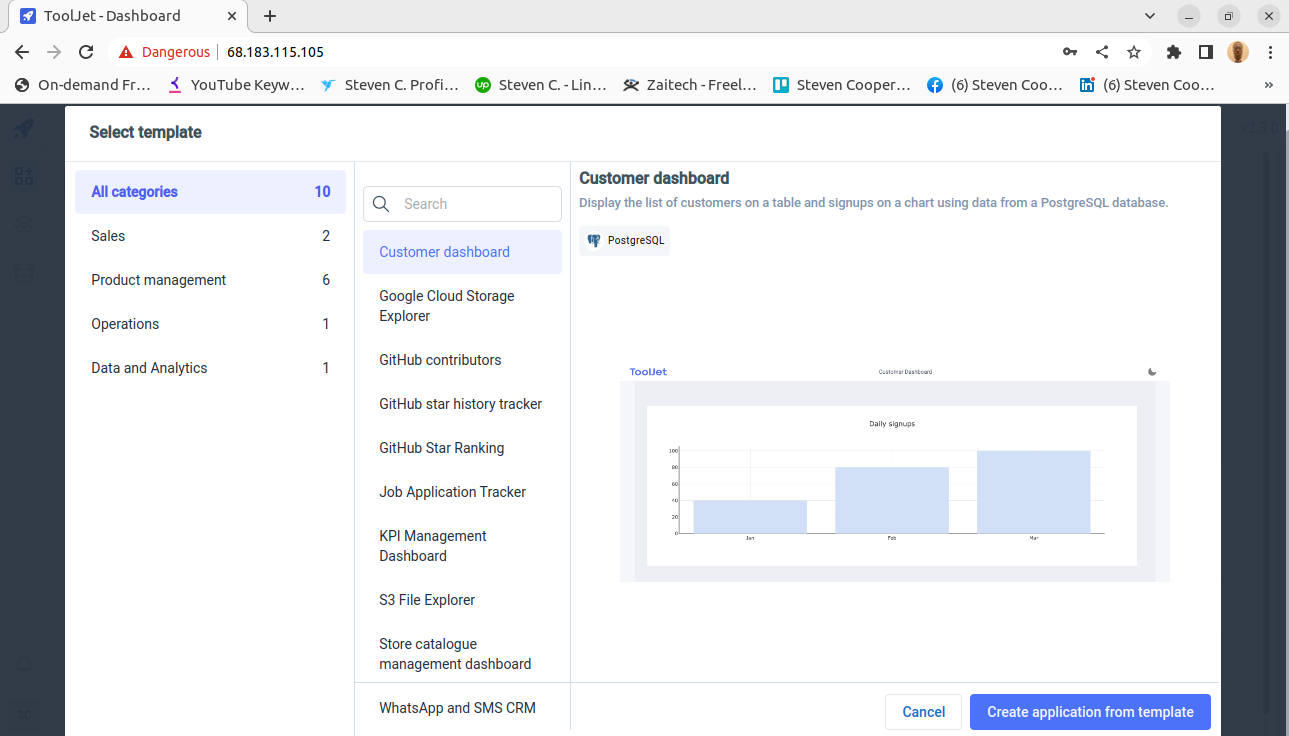Open the Zaitech - Freel... bookmark
The width and height of the screenshot is (1289, 736).
(690, 85)
